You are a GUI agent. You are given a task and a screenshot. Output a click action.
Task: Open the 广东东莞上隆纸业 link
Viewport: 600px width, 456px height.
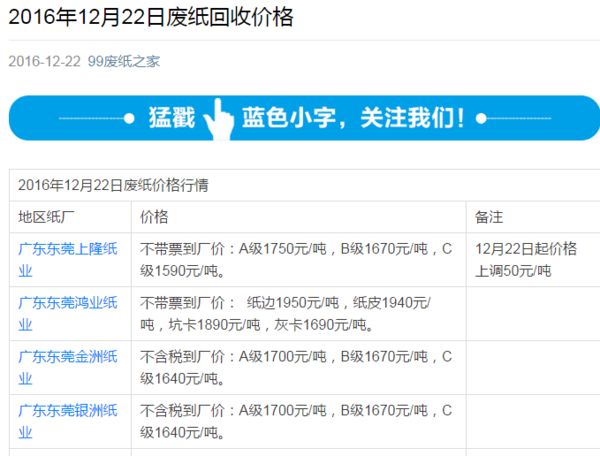pos(68,260)
